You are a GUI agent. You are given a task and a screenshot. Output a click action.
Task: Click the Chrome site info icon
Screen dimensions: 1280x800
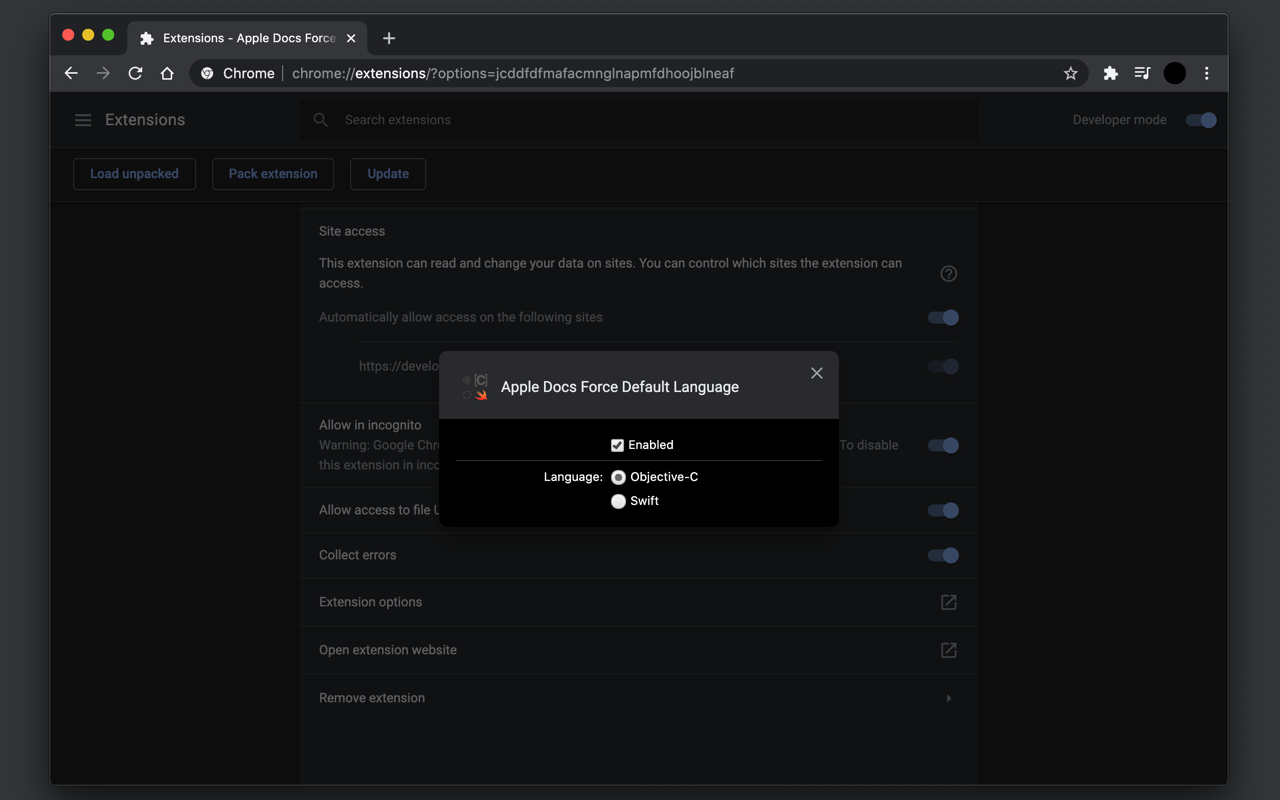click(207, 73)
